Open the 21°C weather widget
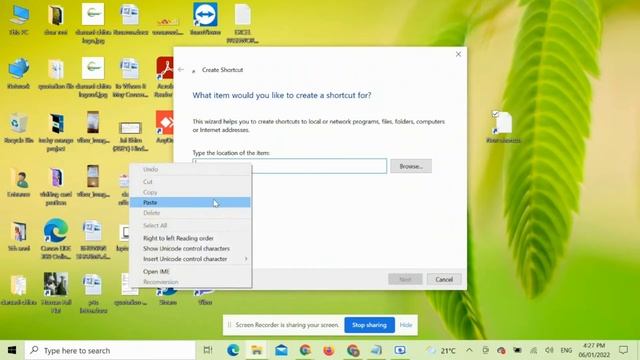This screenshot has width=640, height=360. (x=442, y=350)
